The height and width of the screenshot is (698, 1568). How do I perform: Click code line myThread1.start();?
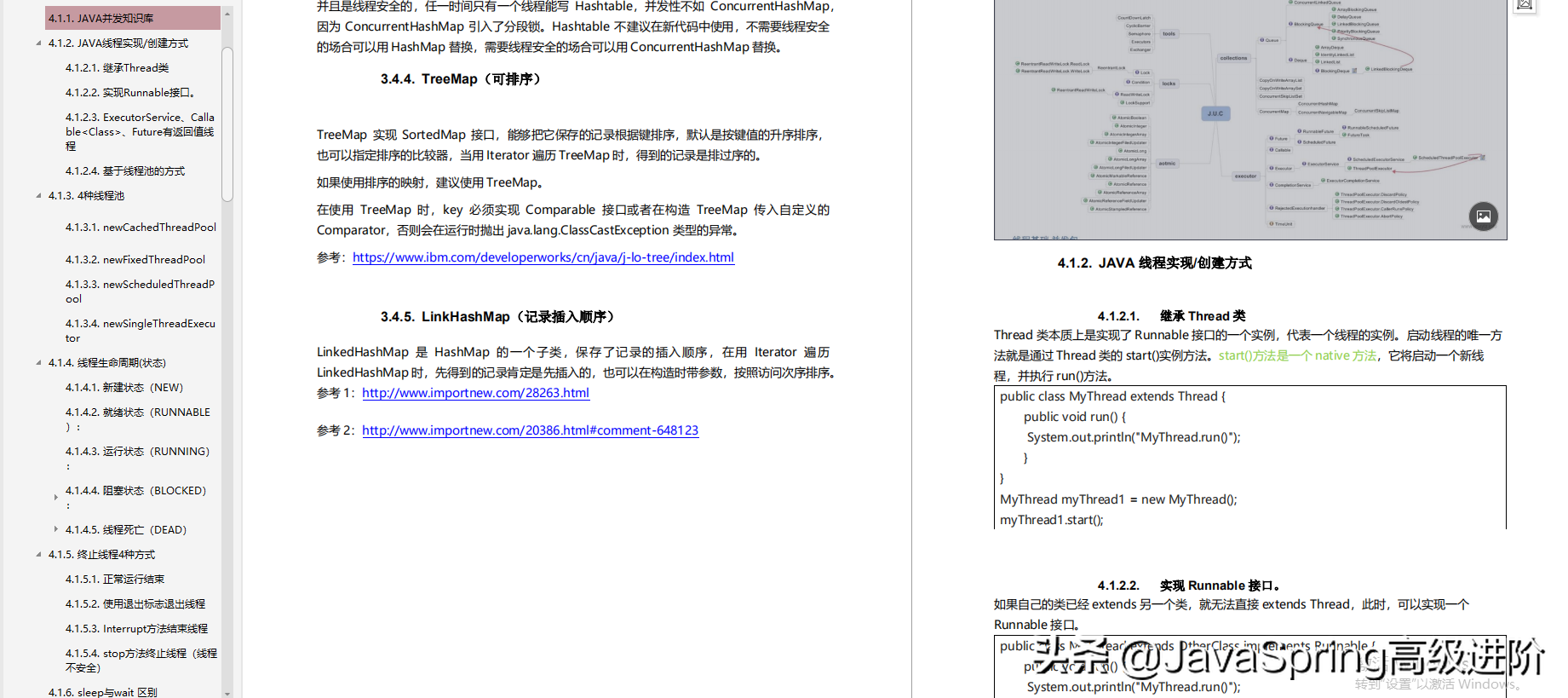(1051, 520)
